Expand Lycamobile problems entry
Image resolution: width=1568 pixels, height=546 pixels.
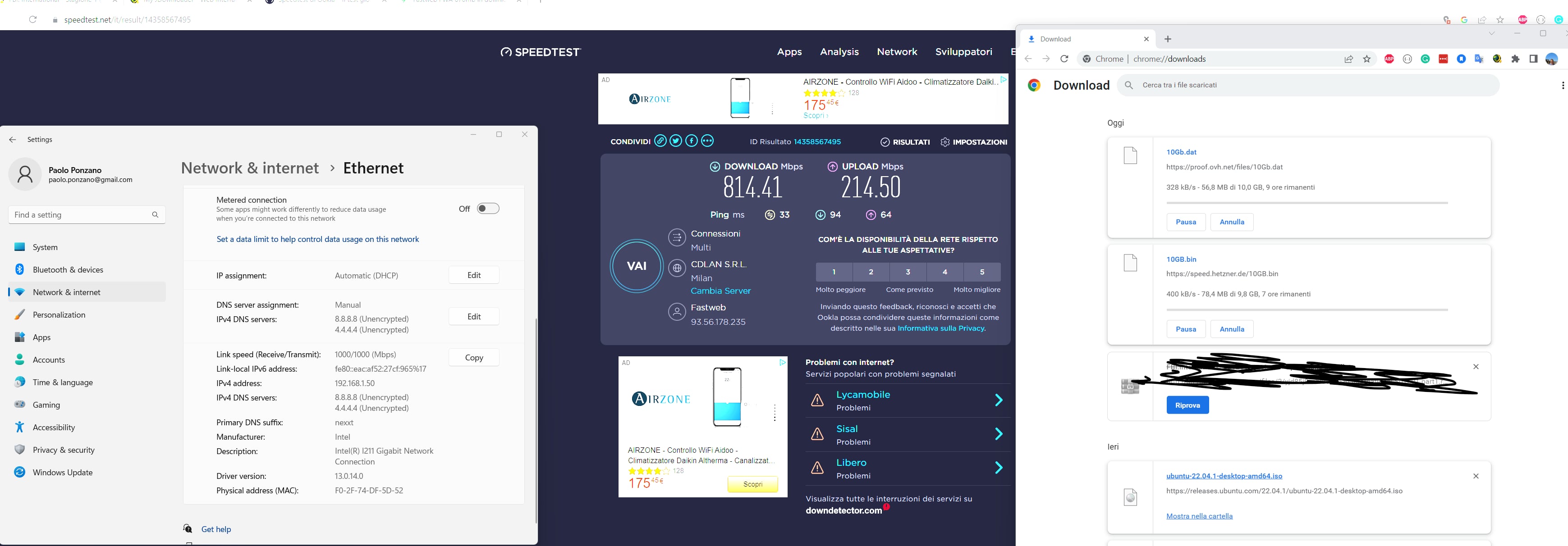[x=908, y=400]
